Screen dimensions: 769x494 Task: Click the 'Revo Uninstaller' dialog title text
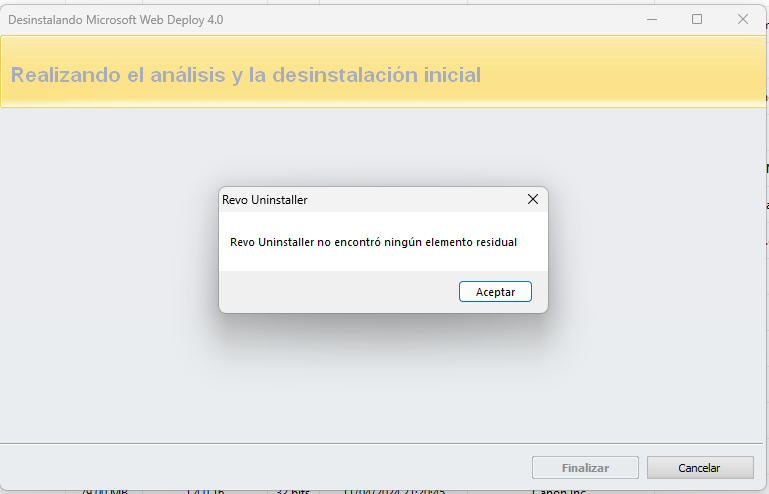(x=265, y=200)
